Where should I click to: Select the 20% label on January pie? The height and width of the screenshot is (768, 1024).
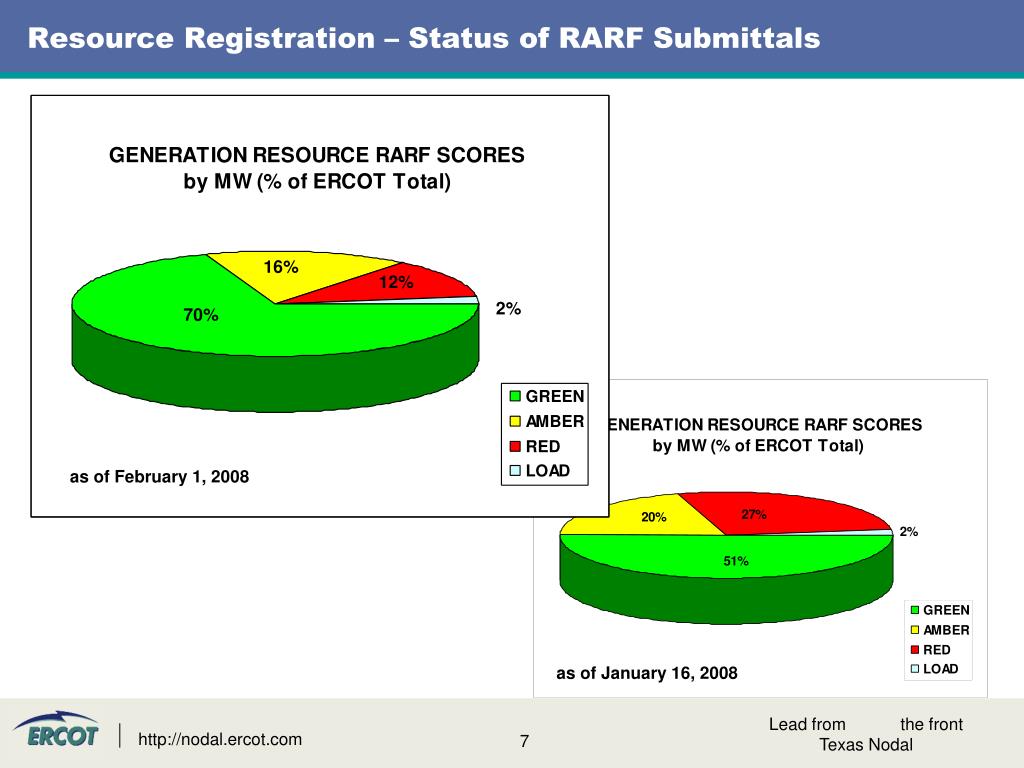654,517
